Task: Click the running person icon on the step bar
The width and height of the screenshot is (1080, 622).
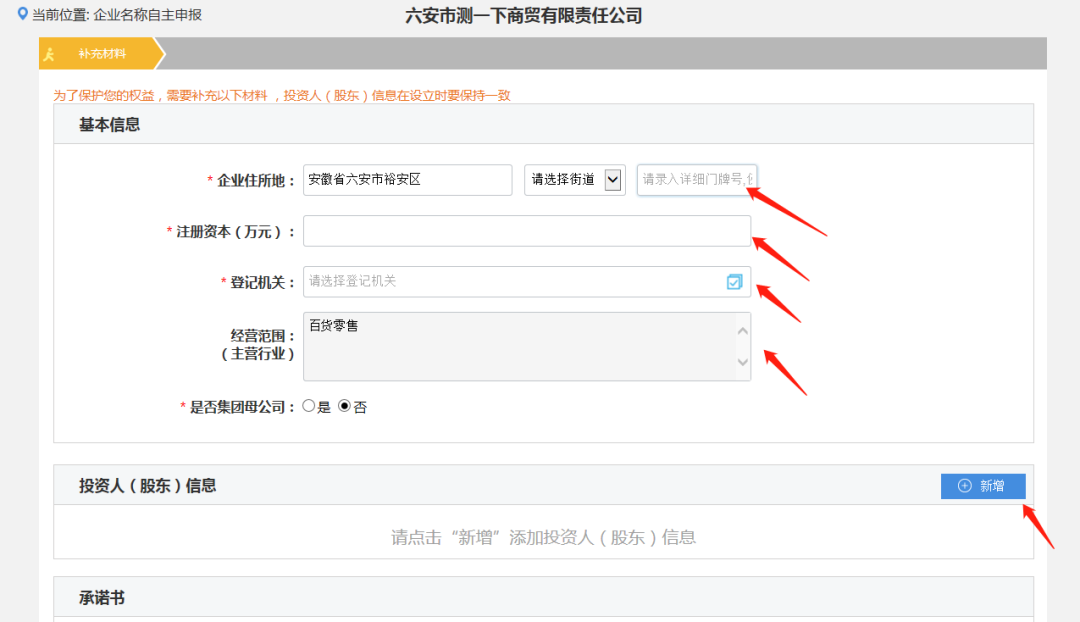Action: pyautogui.click(x=49, y=54)
